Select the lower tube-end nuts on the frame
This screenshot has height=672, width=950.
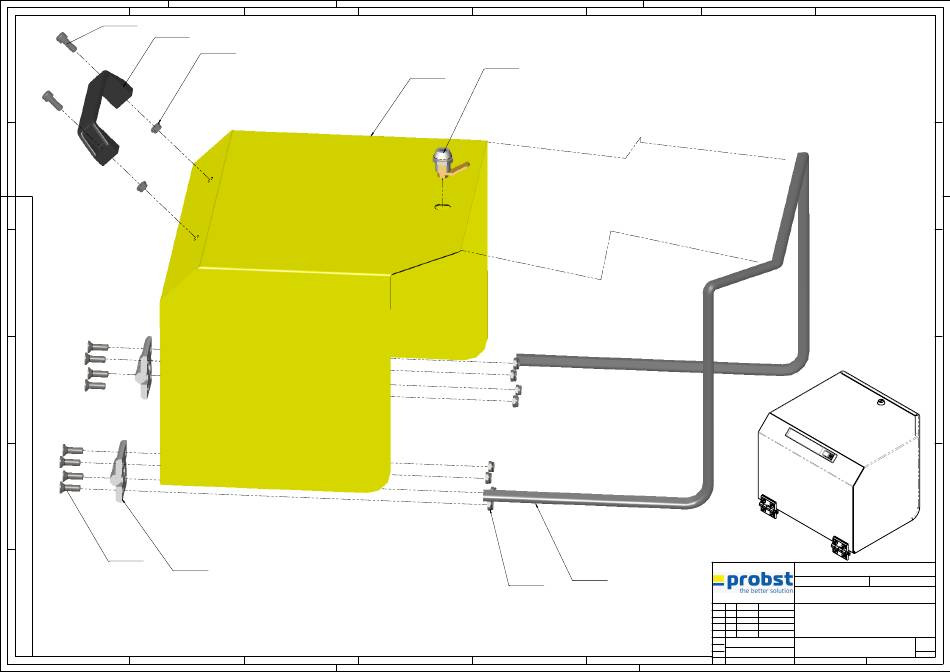pos(490,487)
